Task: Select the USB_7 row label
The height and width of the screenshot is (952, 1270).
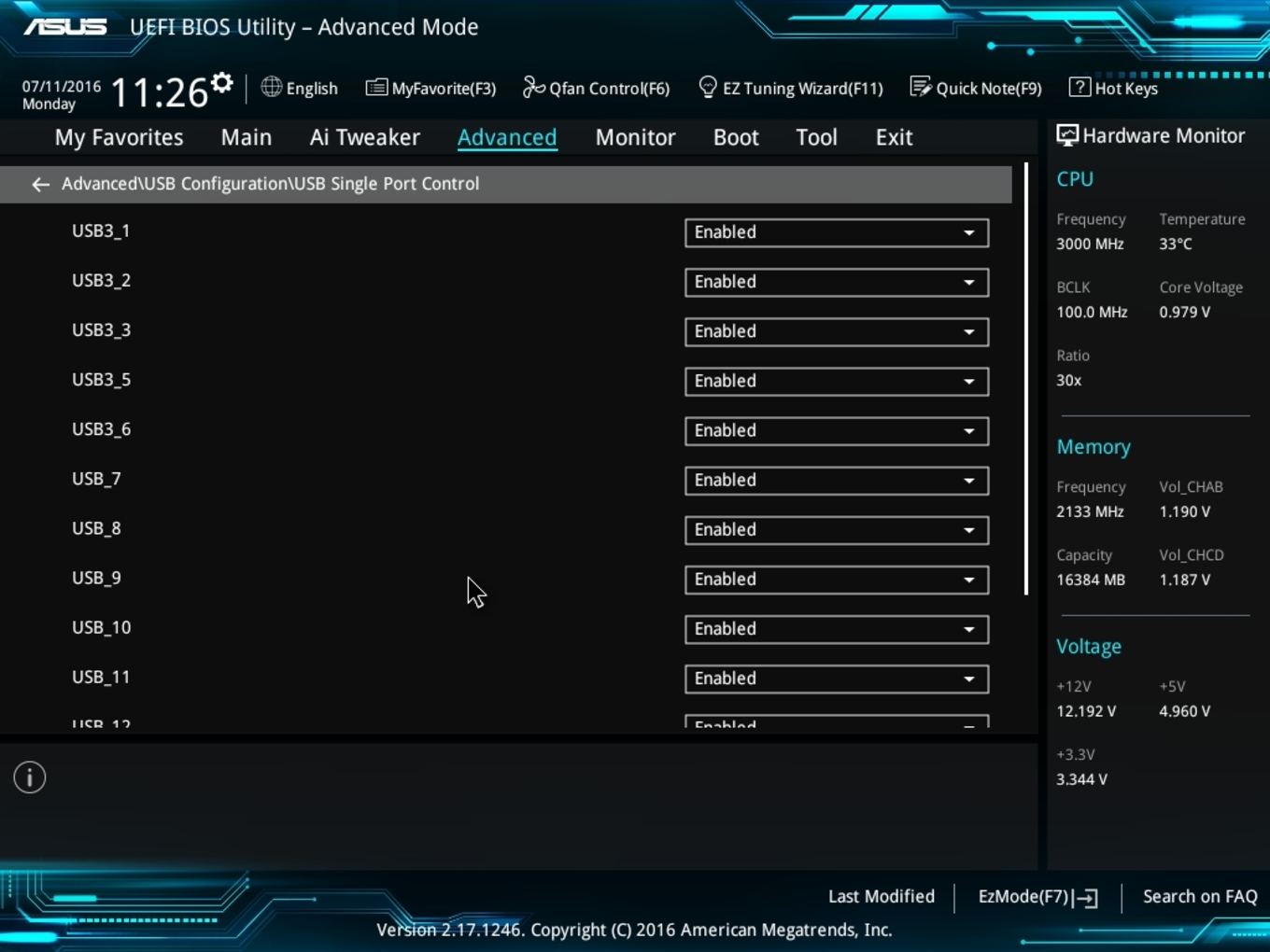Action: [x=96, y=479]
